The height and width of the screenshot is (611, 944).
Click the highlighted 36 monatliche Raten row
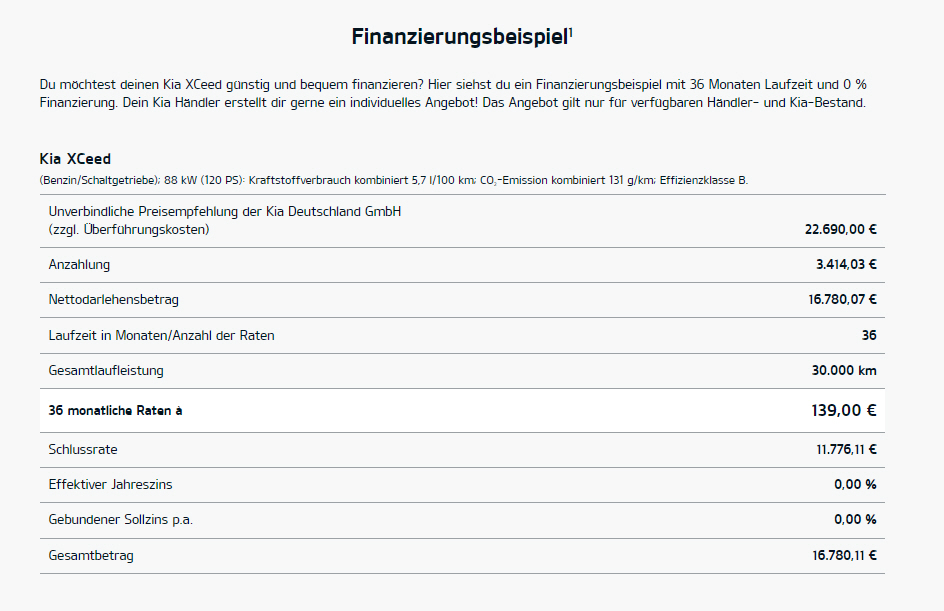[x=462, y=411]
